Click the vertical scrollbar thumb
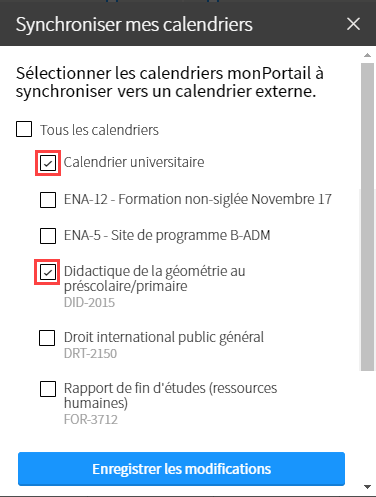The image size is (376, 497). tap(367, 217)
